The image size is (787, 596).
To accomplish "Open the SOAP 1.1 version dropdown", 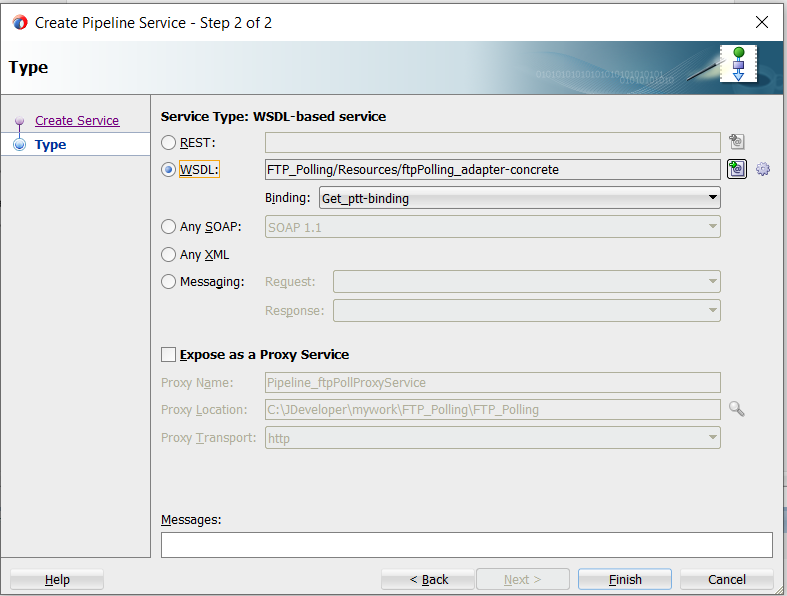I will pos(493,227).
